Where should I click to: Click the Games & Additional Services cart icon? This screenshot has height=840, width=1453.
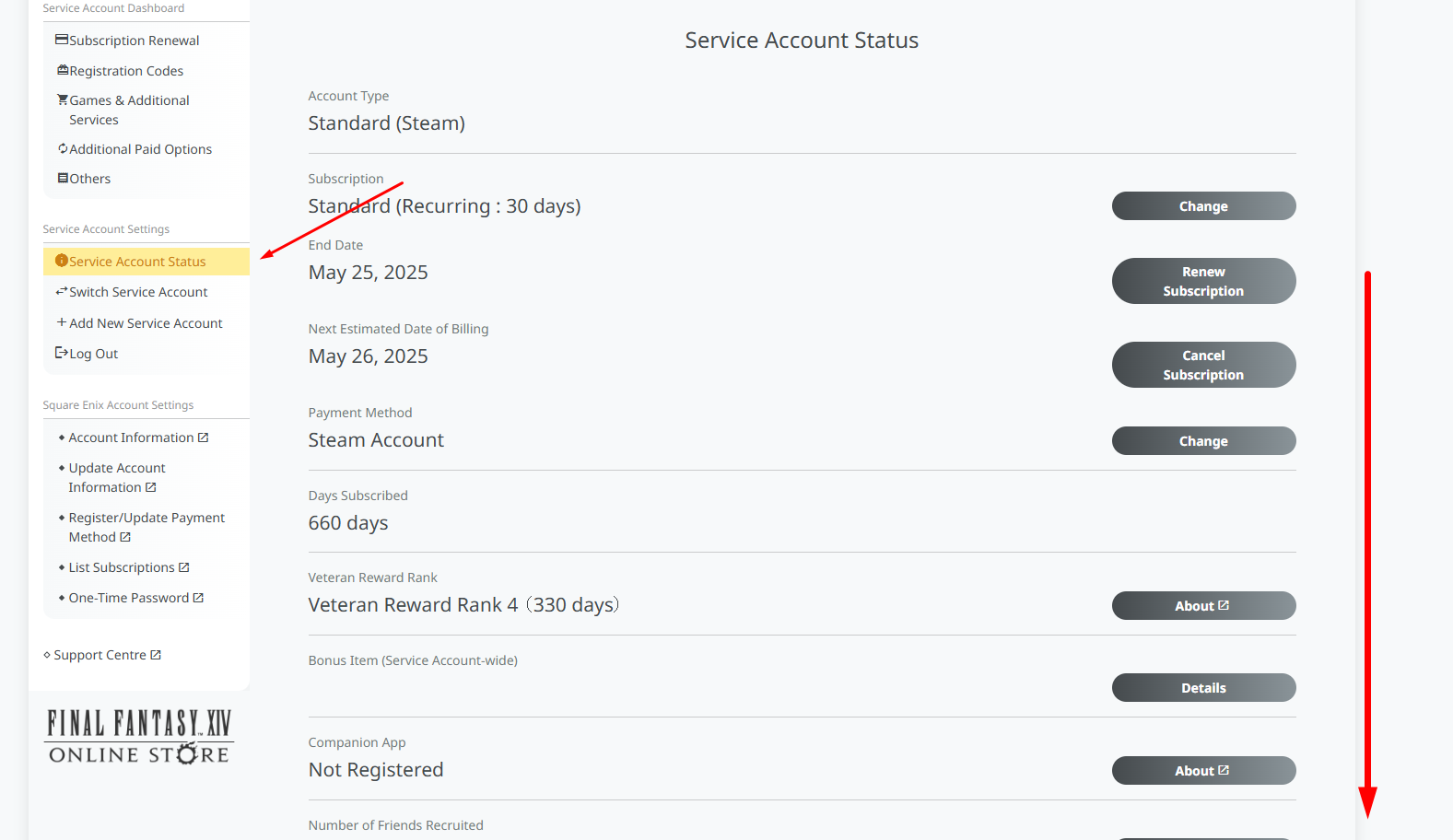click(x=63, y=99)
